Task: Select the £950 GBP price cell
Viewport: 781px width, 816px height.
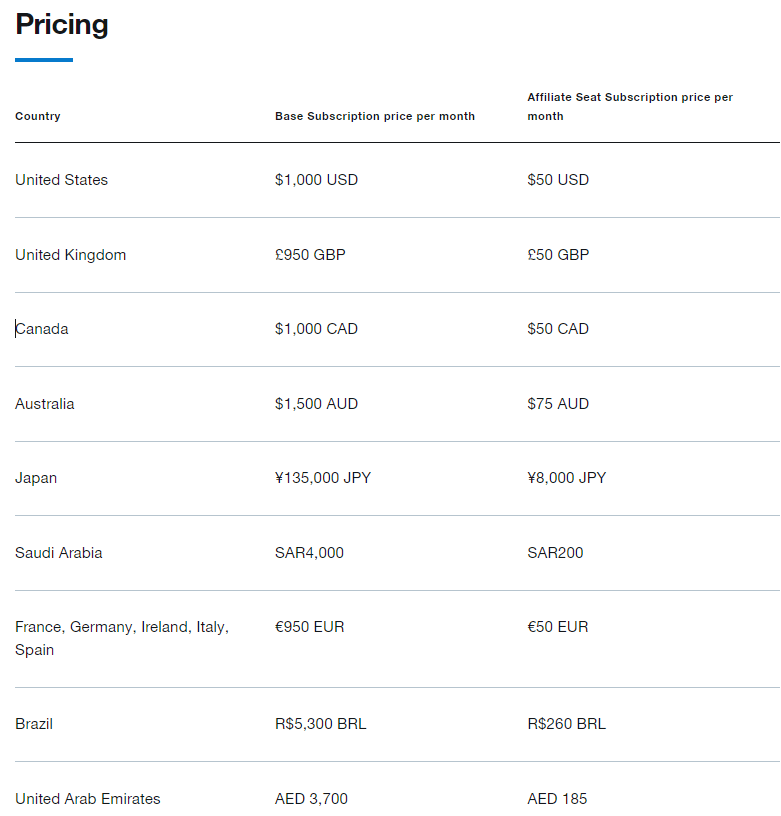Action: point(310,255)
